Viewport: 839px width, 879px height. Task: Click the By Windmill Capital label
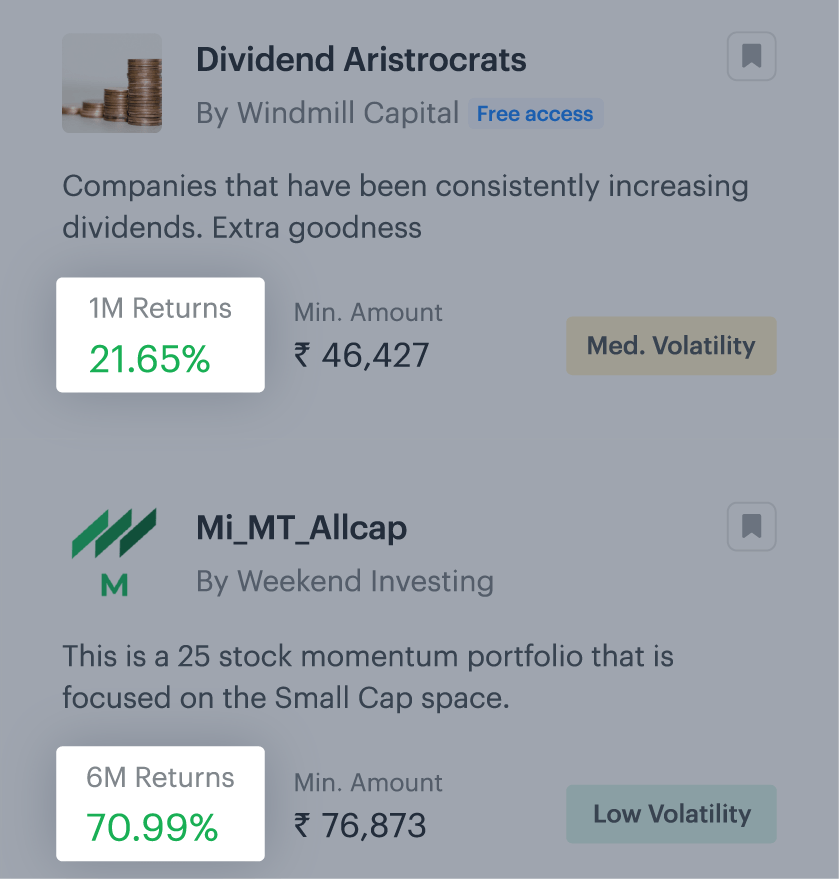coord(328,113)
